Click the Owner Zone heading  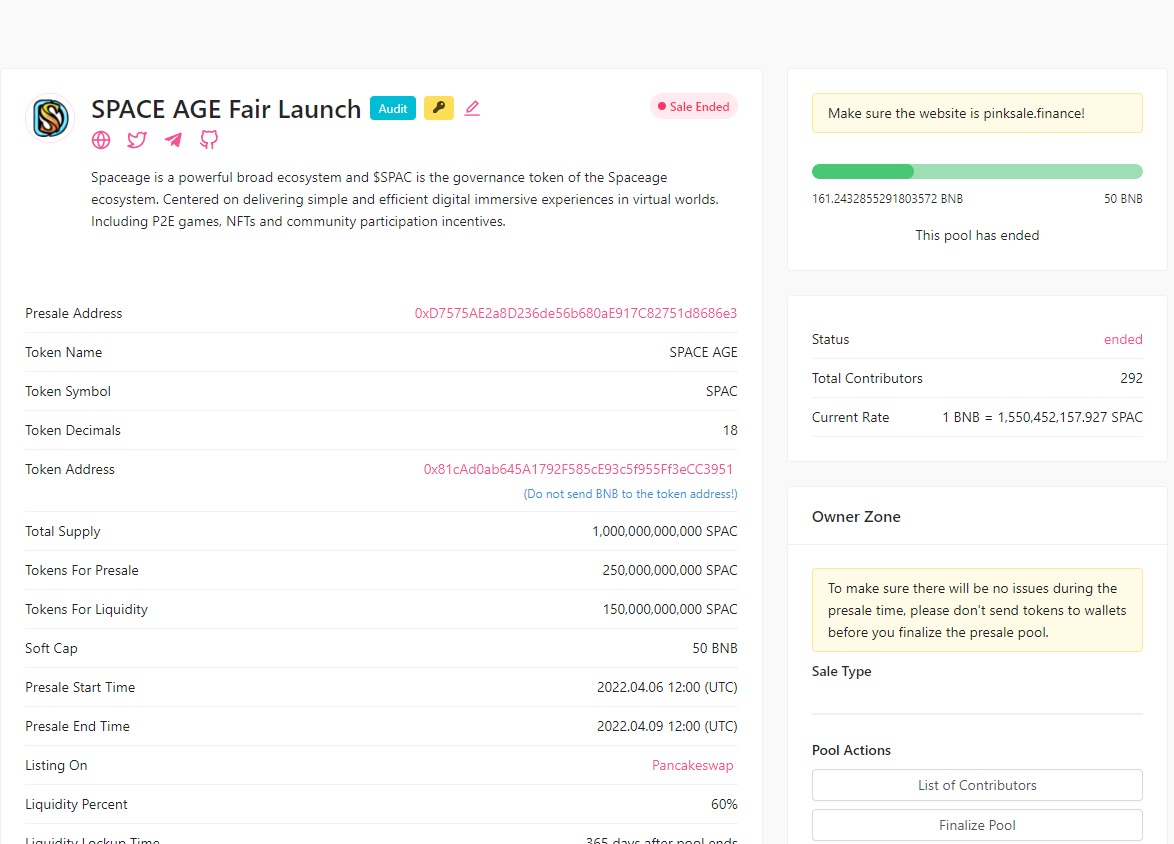[856, 517]
